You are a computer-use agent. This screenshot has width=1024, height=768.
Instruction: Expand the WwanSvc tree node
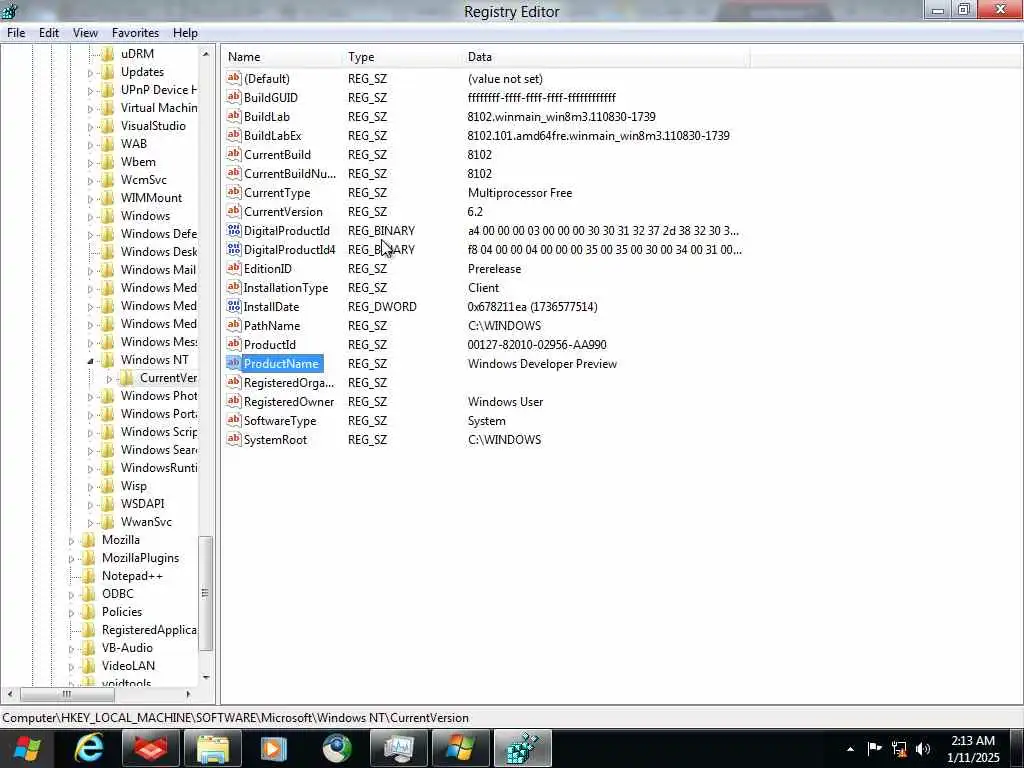[91, 523]
